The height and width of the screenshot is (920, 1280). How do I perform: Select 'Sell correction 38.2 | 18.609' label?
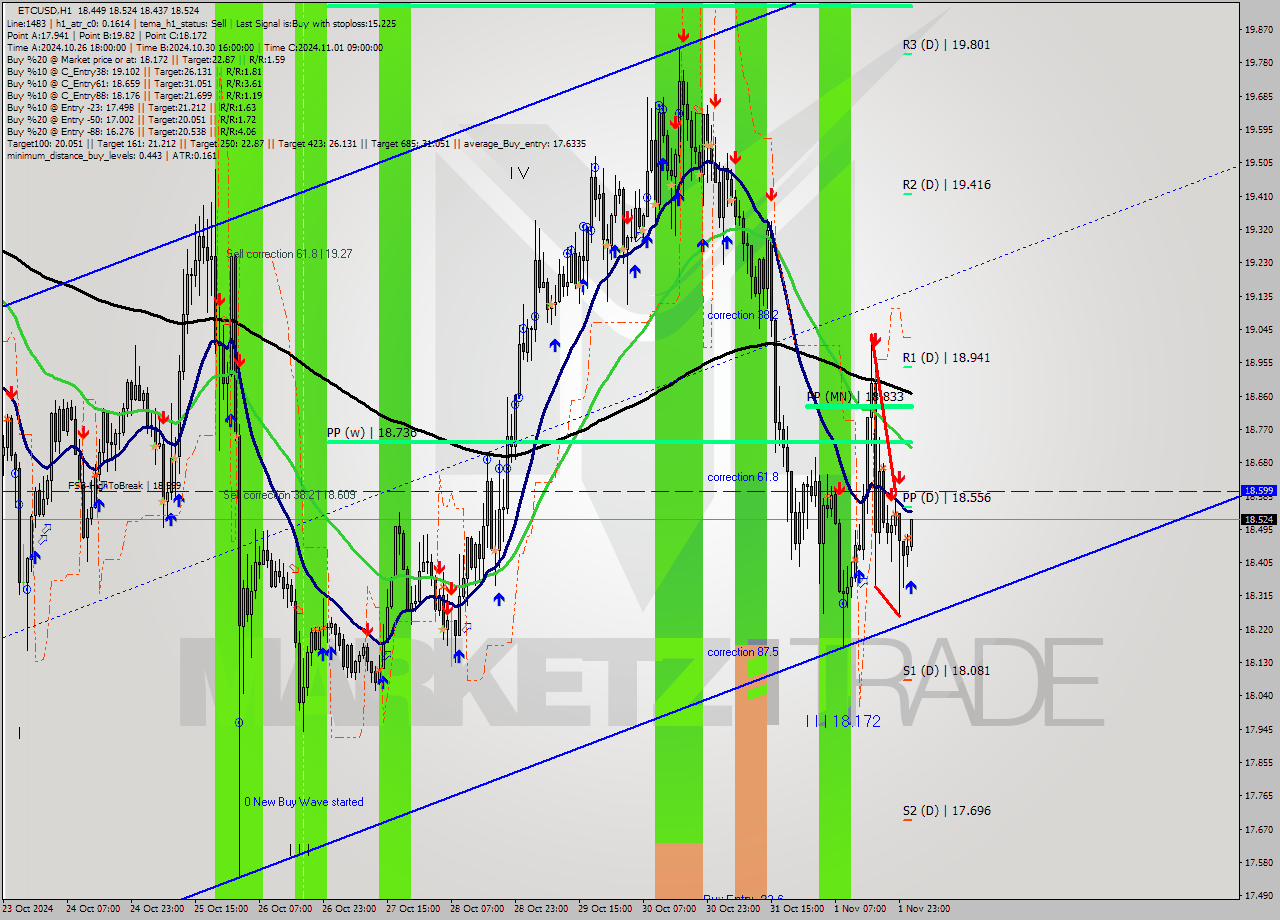click(289, 495)
